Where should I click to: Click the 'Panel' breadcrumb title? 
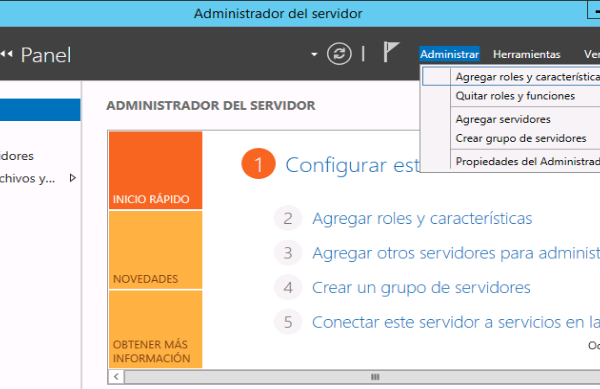46,55
